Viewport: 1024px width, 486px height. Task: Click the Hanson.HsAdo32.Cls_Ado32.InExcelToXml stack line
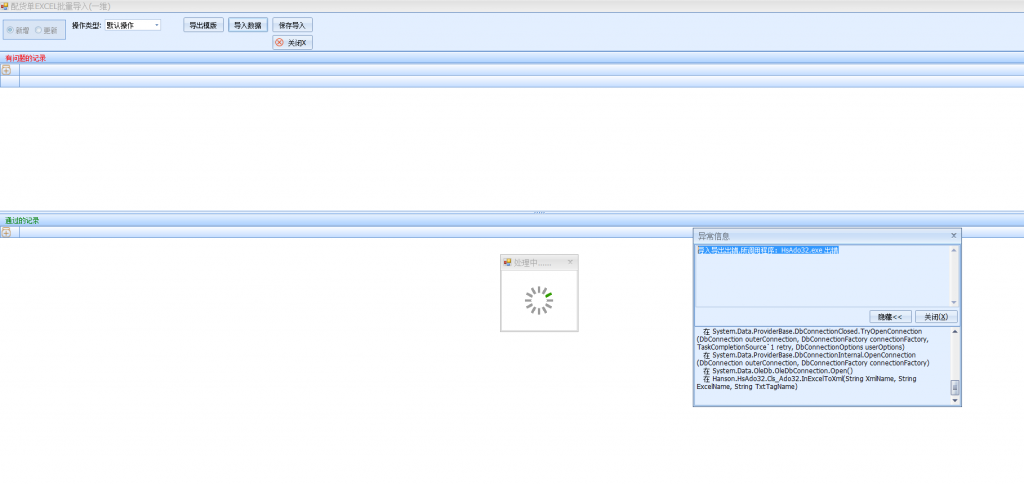(807, 383)
